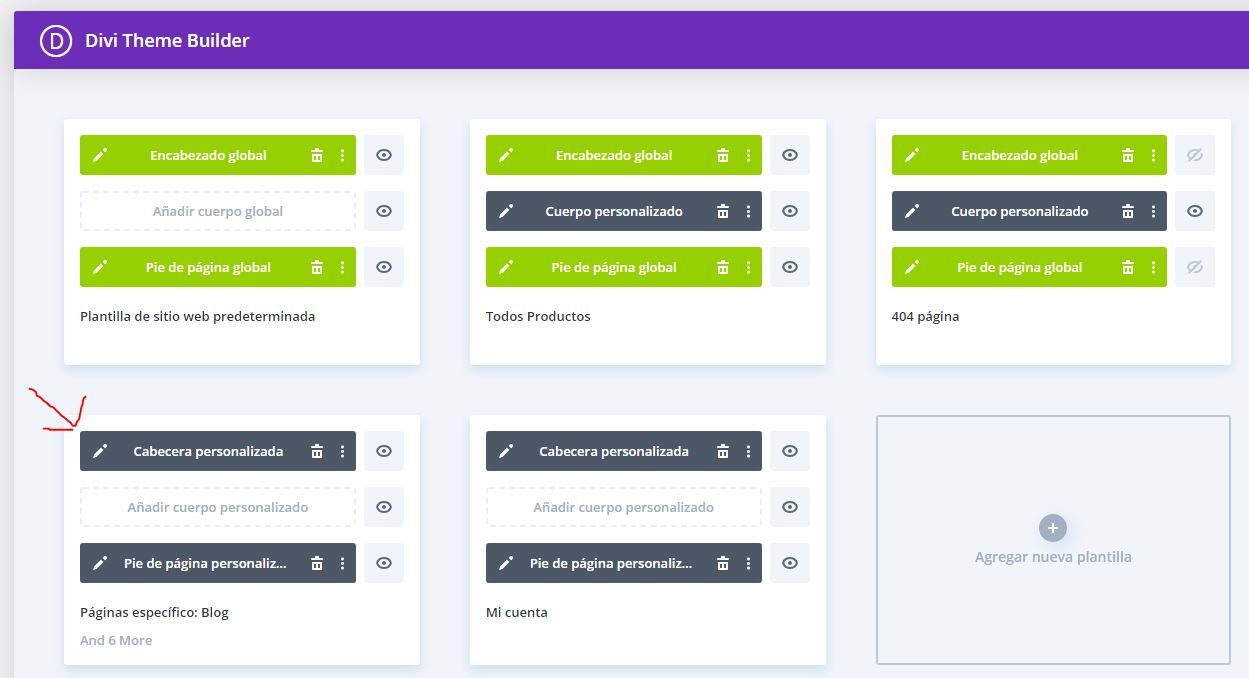
Task: Edit Pie de página global in 404 página
Action: (x=912, y=267)
